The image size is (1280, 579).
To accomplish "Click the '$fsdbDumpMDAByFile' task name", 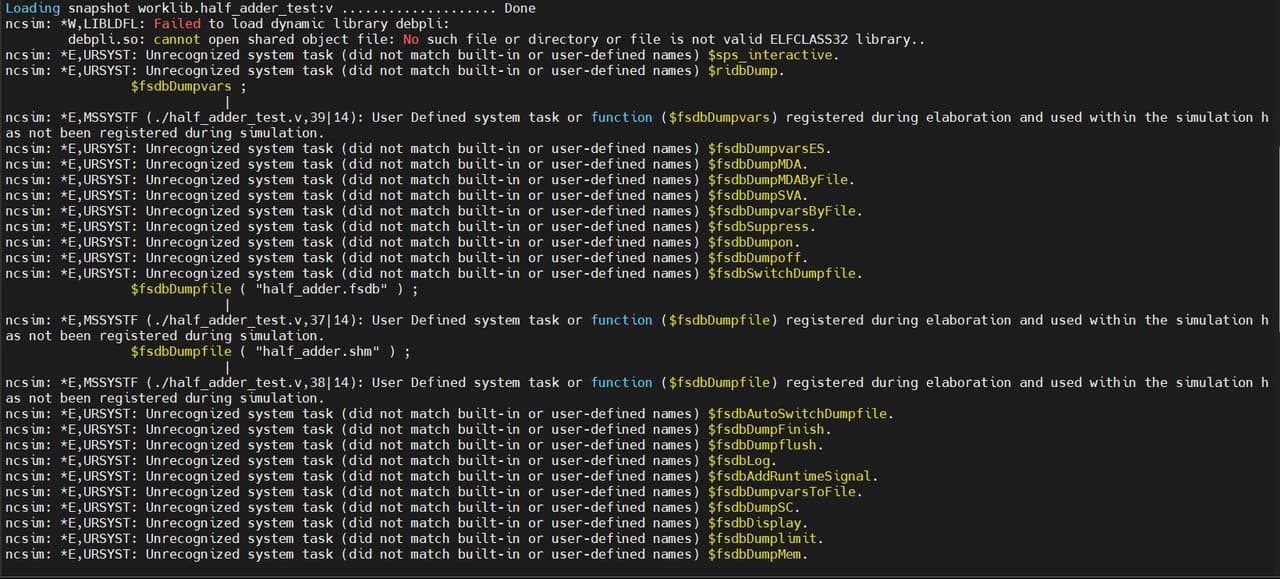I will pyautogui.click(x=777, y=180).
